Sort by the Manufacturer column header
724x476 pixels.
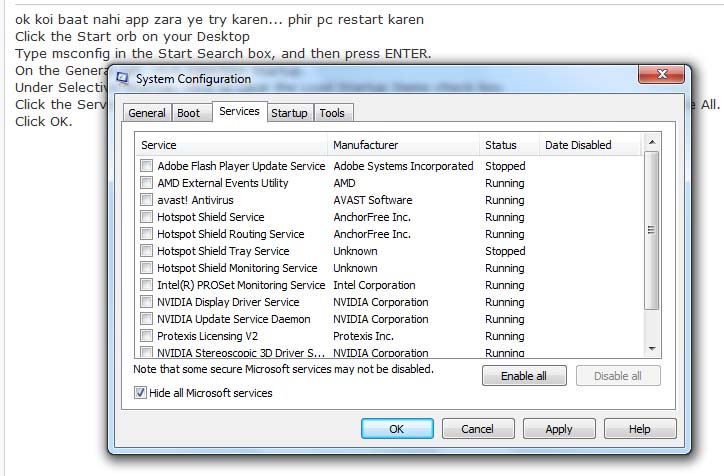[x=404, y=145]
